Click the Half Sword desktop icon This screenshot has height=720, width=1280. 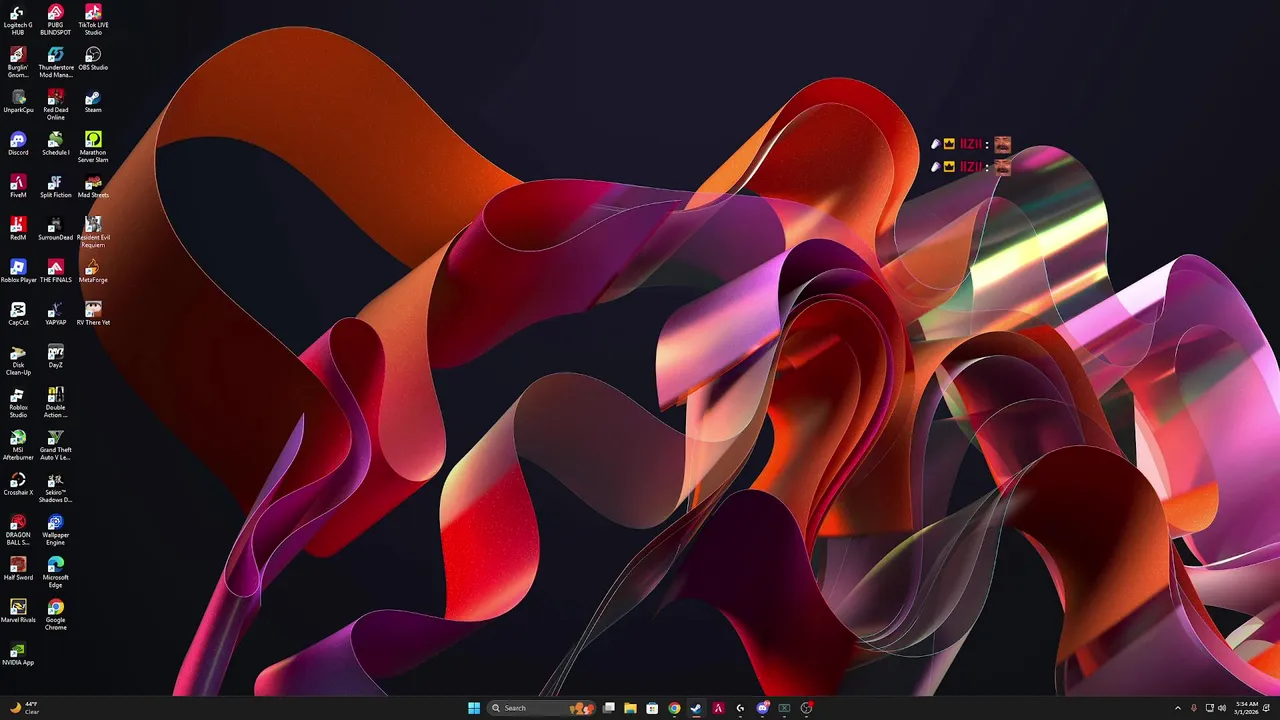18,569
